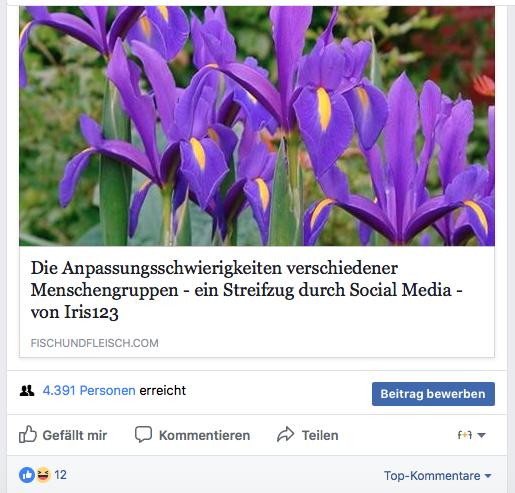Open the article headline about Anpassungsschwierigkeiten

(247, 290)
